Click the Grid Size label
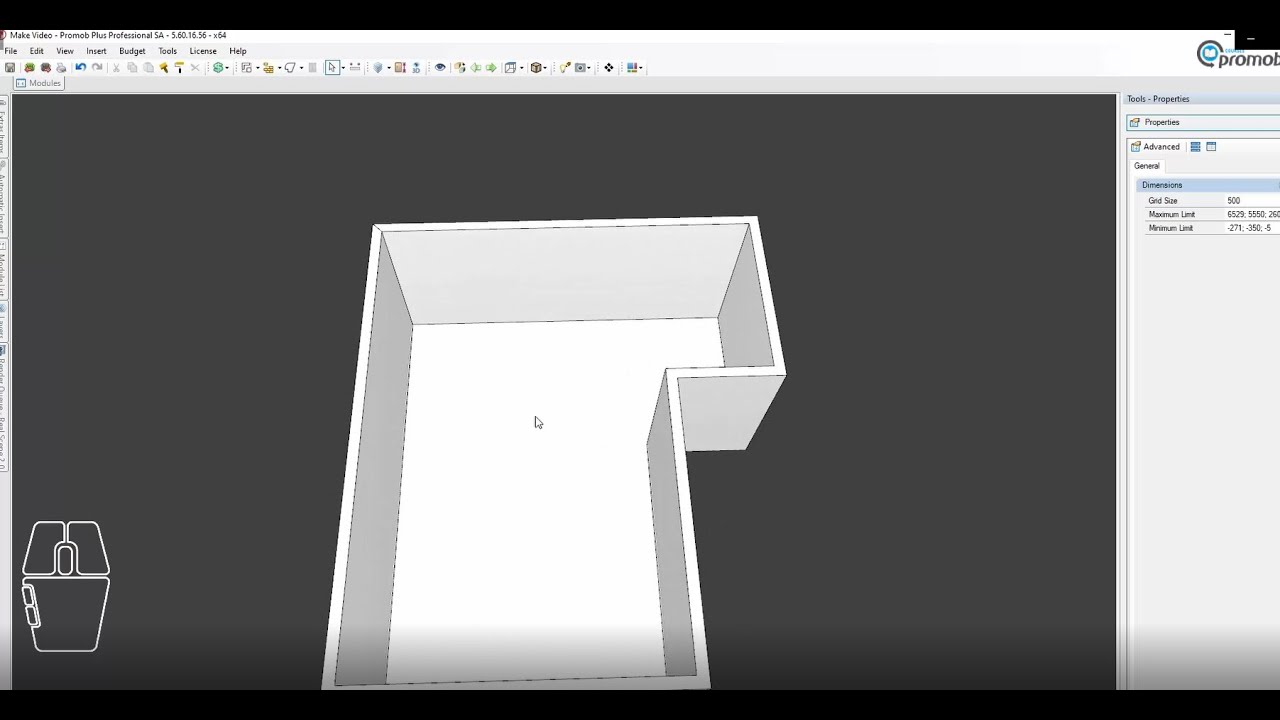Image resolution: width=1280 pixels, height=720 pixels. pyautogui.click(x=1163, y=201)
